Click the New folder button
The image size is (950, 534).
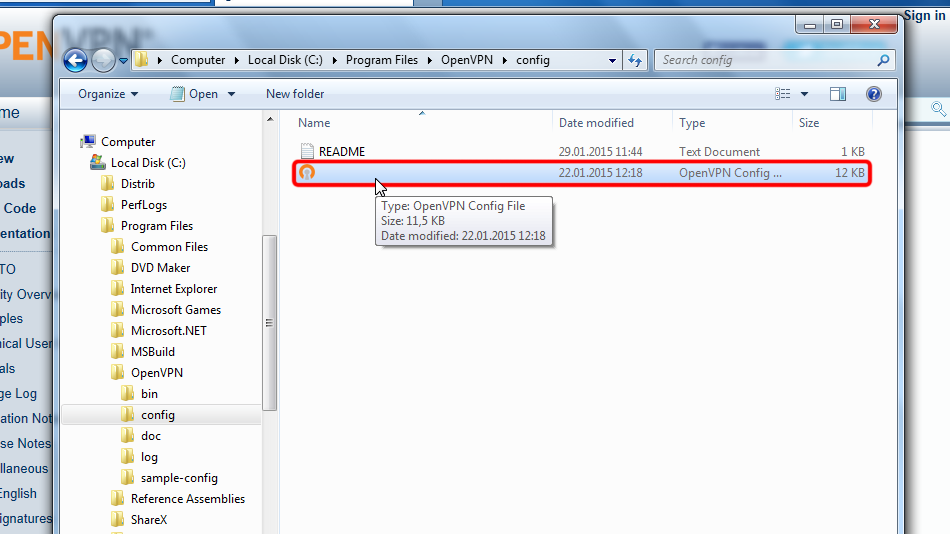295,94
